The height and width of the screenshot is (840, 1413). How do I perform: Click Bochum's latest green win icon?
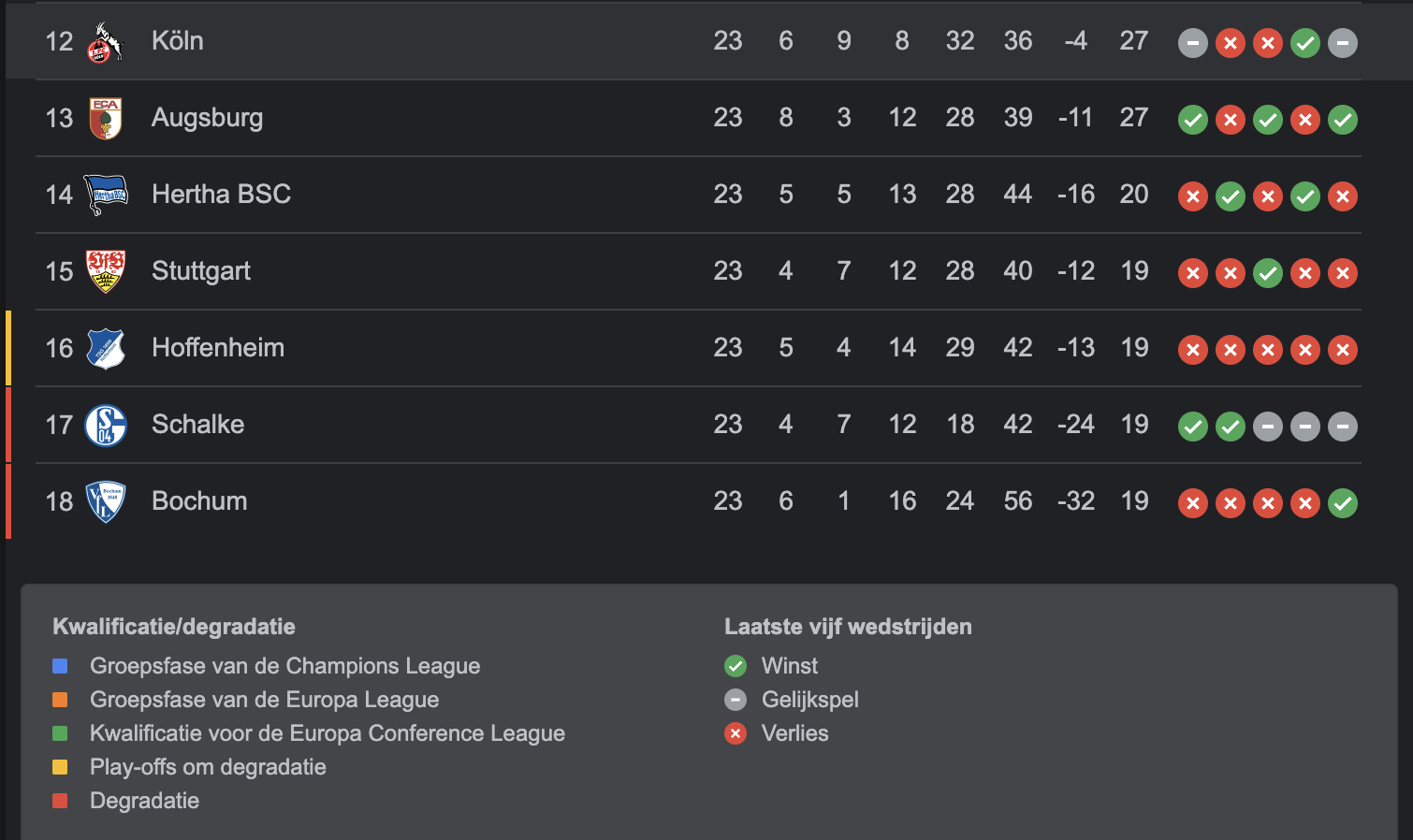point(1343,503)
